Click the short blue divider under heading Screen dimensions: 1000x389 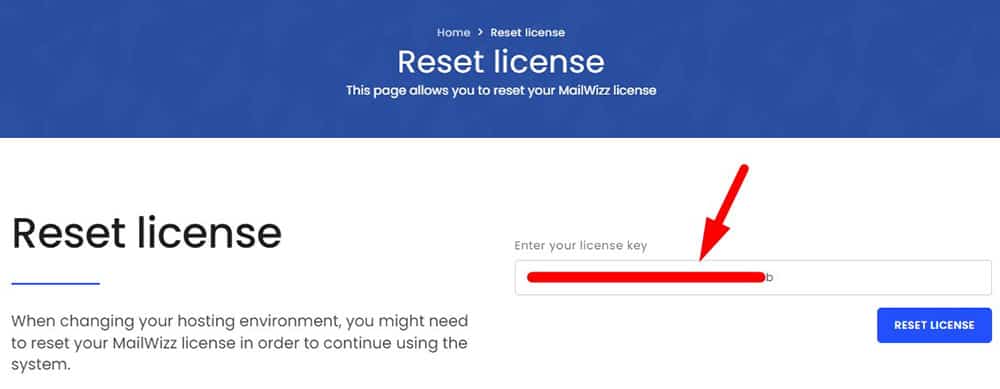[x=55, y=283]
